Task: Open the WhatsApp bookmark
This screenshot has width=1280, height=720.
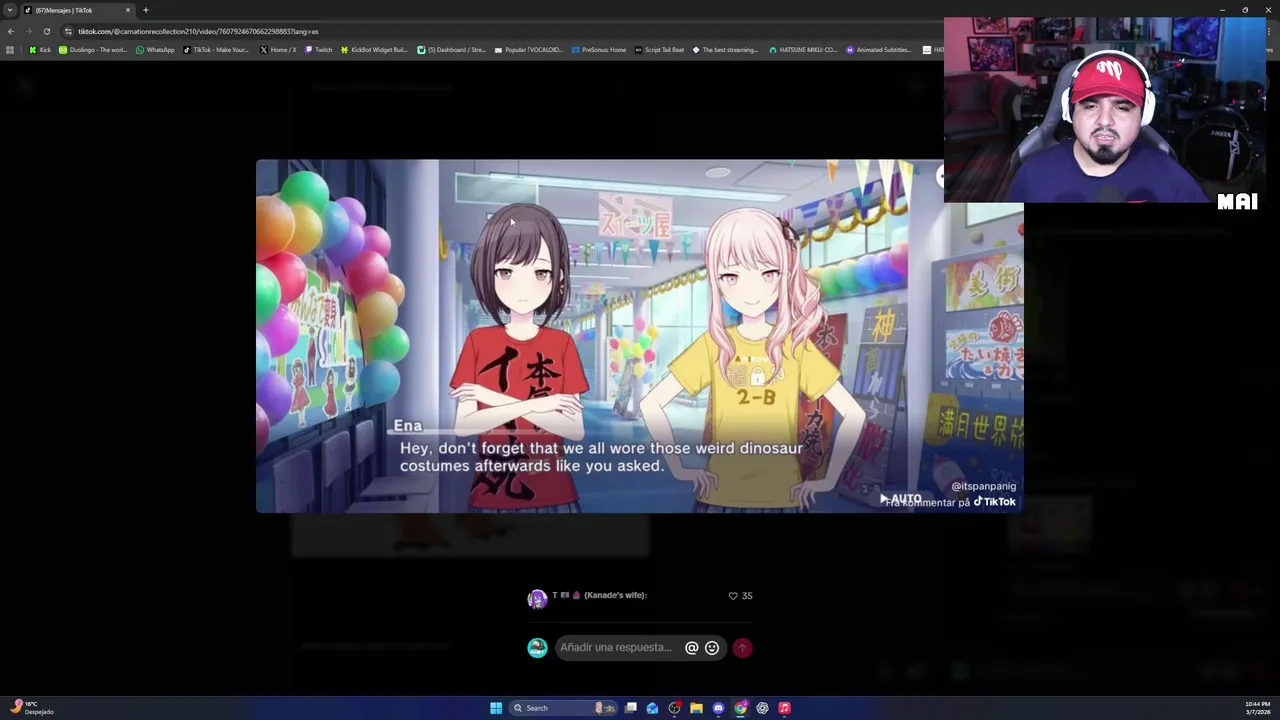Action: (x=155, y=50)
